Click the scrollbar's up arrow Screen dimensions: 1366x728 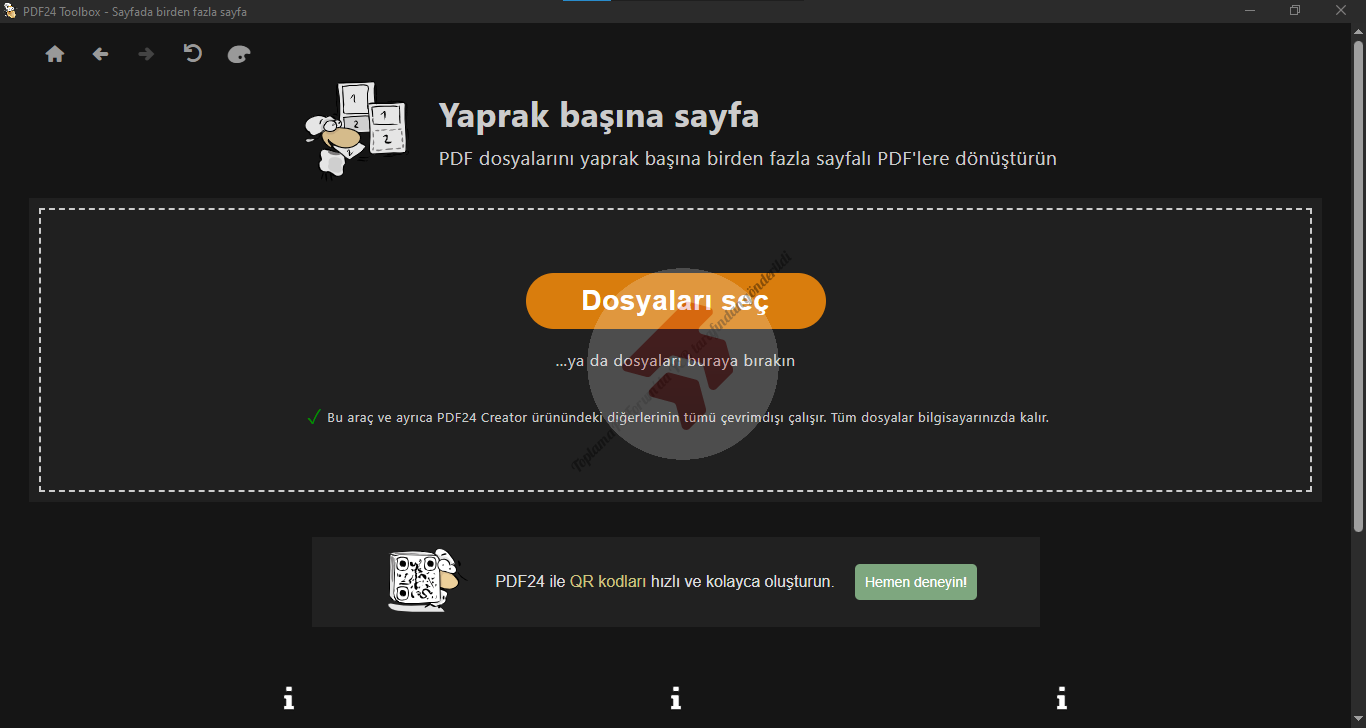[1359, 32]
